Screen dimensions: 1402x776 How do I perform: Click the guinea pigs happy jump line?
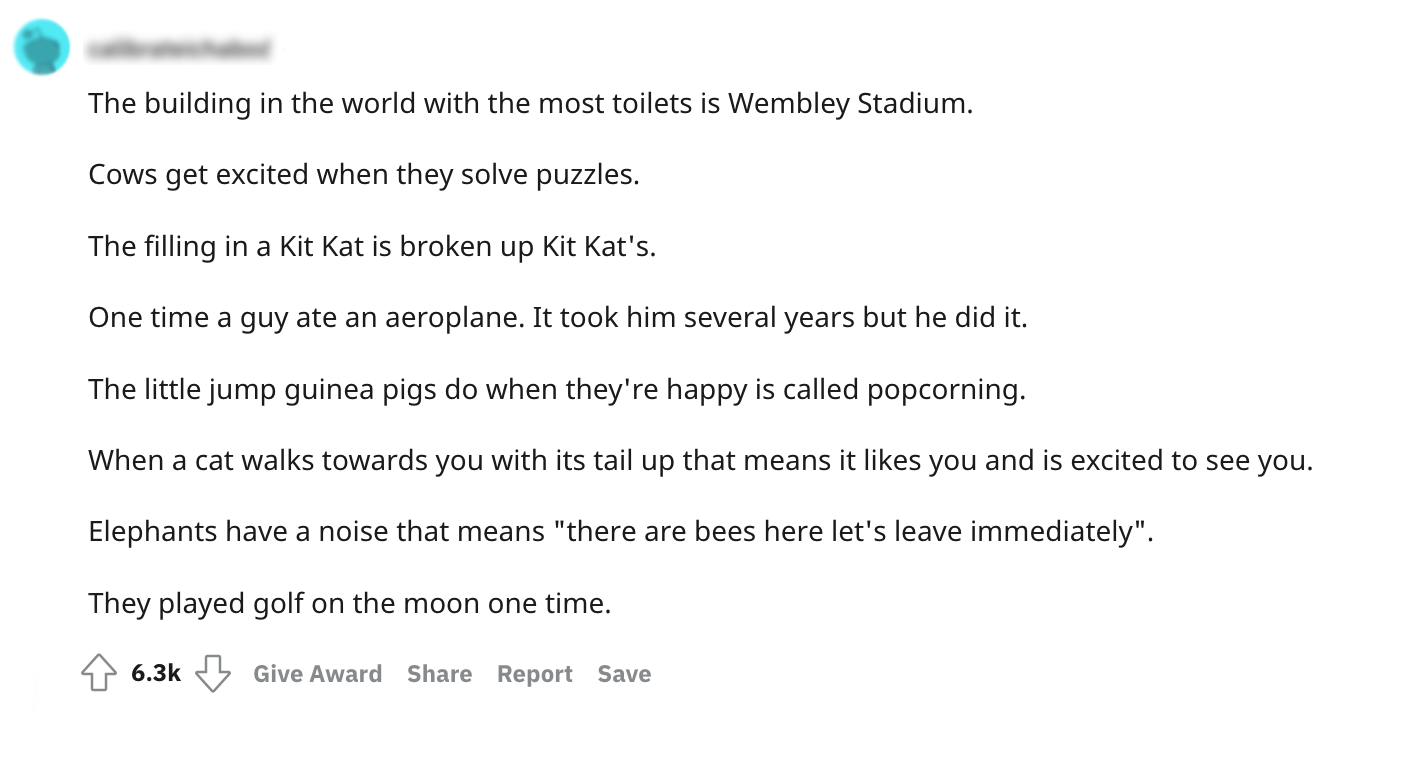click(x=556, y=389)
